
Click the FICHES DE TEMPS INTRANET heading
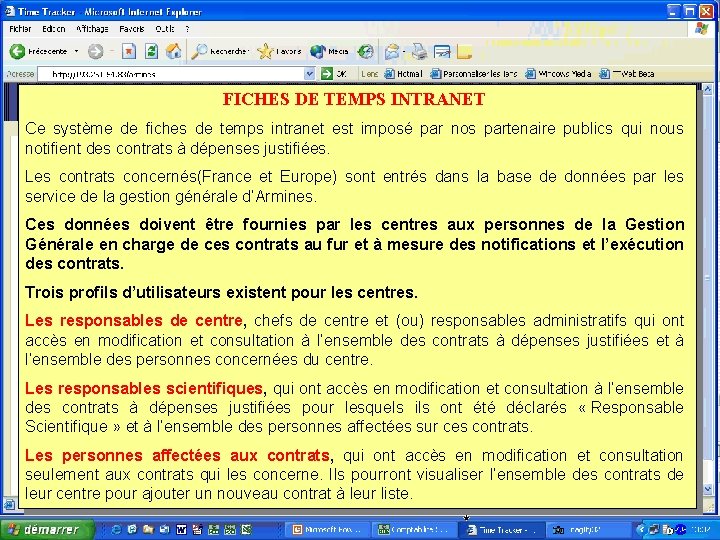354,99
